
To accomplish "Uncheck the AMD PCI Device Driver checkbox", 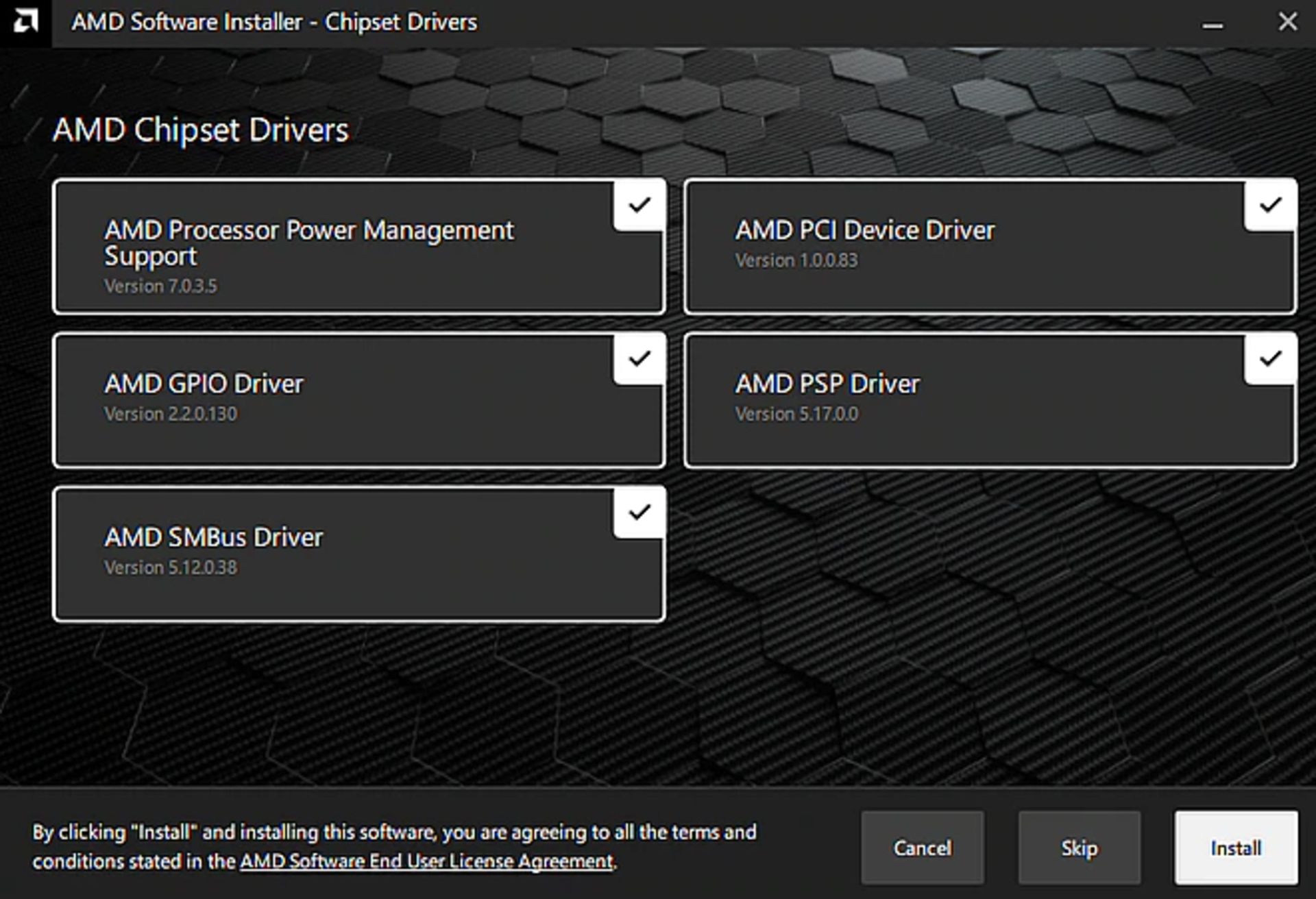I will click(1271, 205).
